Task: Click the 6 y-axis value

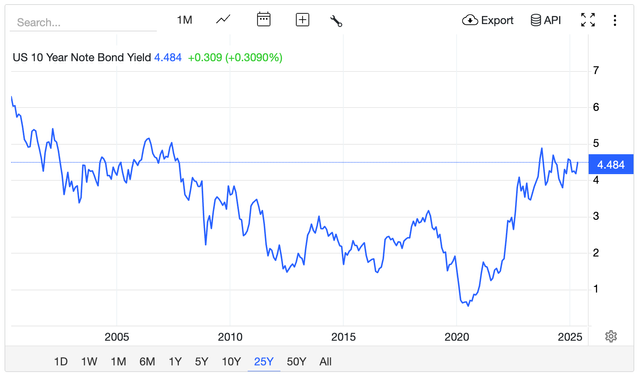Action: click(596, 107)
